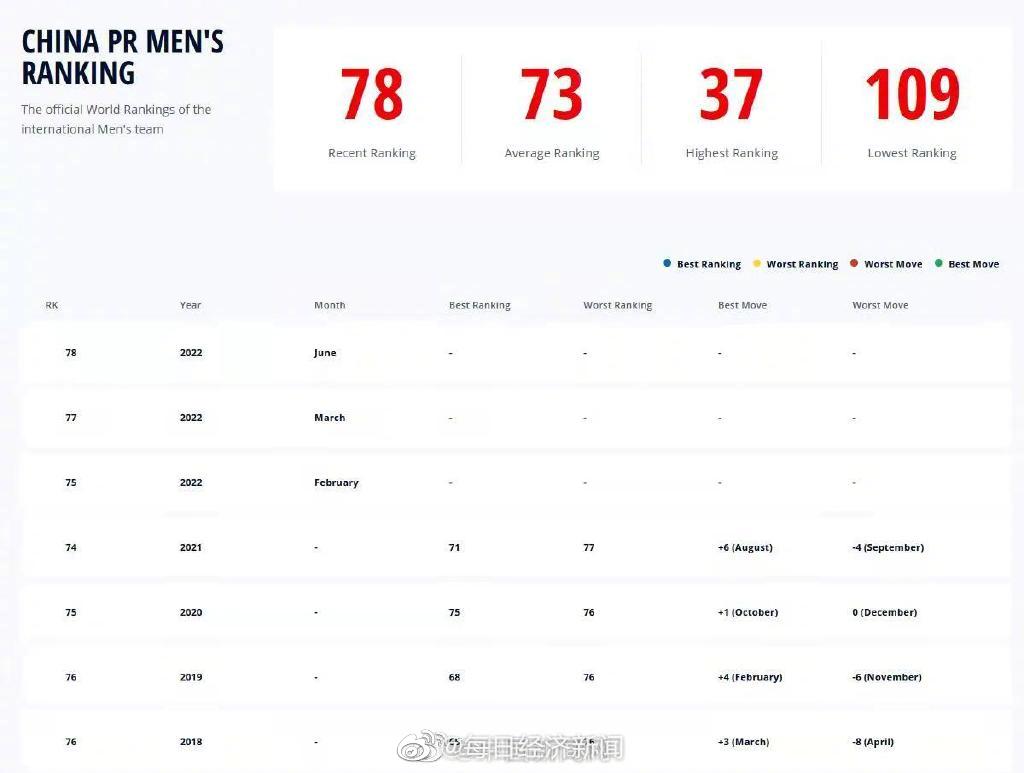Click year 2022 in the March row
The width and height of the screenshot is (1024, 773).
pyautogui.click(x=191, y=418)
